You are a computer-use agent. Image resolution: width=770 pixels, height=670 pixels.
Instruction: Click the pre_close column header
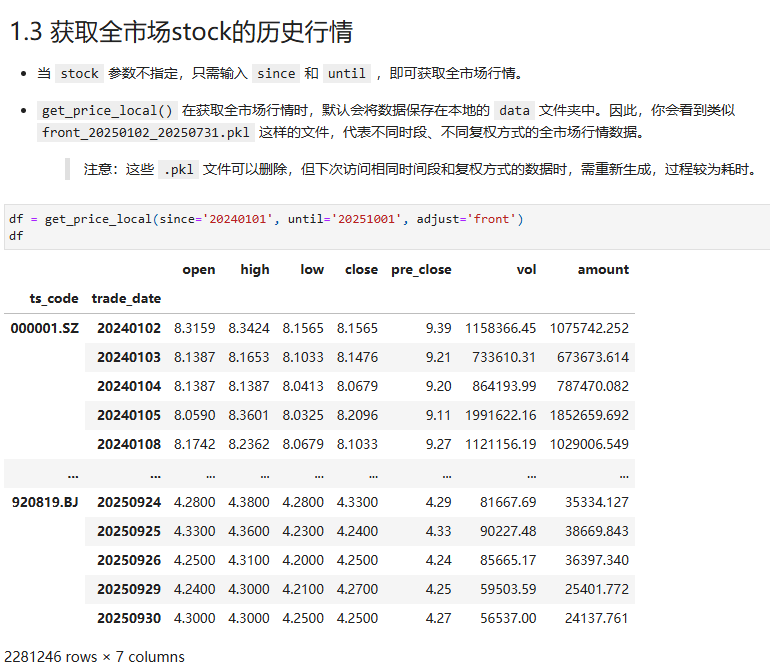tap(421, 269)
